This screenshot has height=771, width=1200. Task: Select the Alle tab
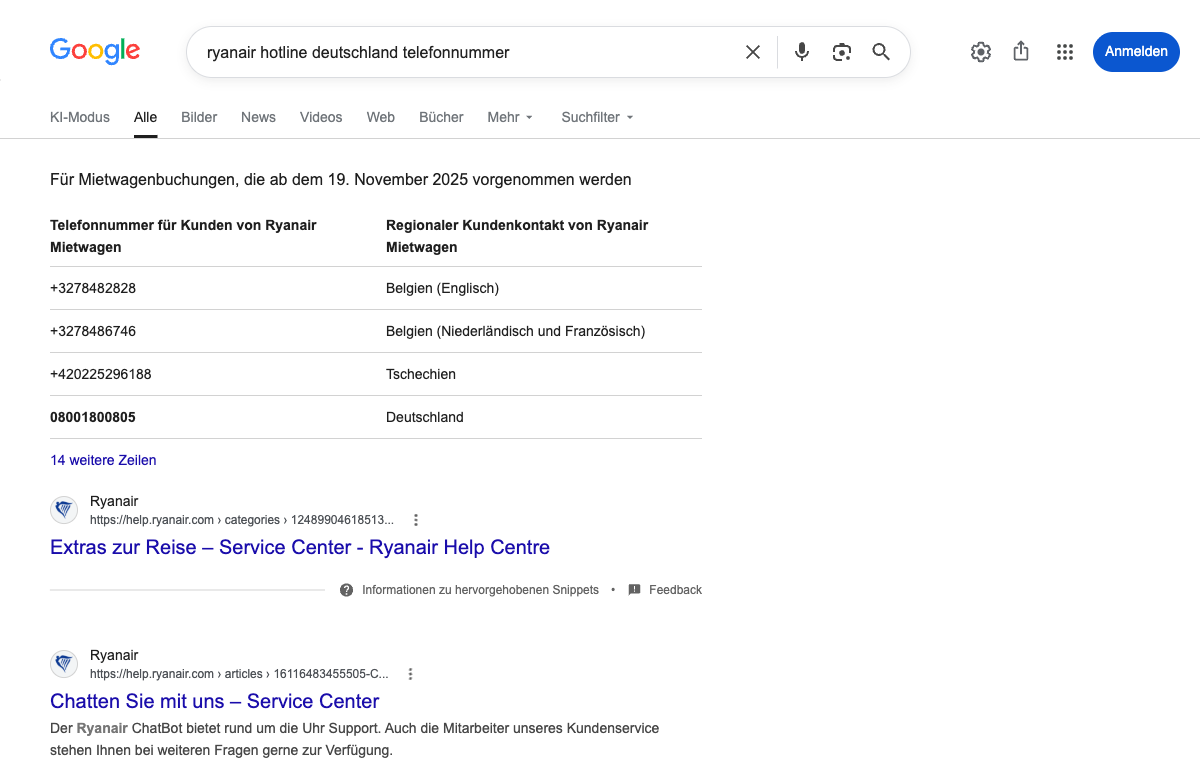point(145,117)
